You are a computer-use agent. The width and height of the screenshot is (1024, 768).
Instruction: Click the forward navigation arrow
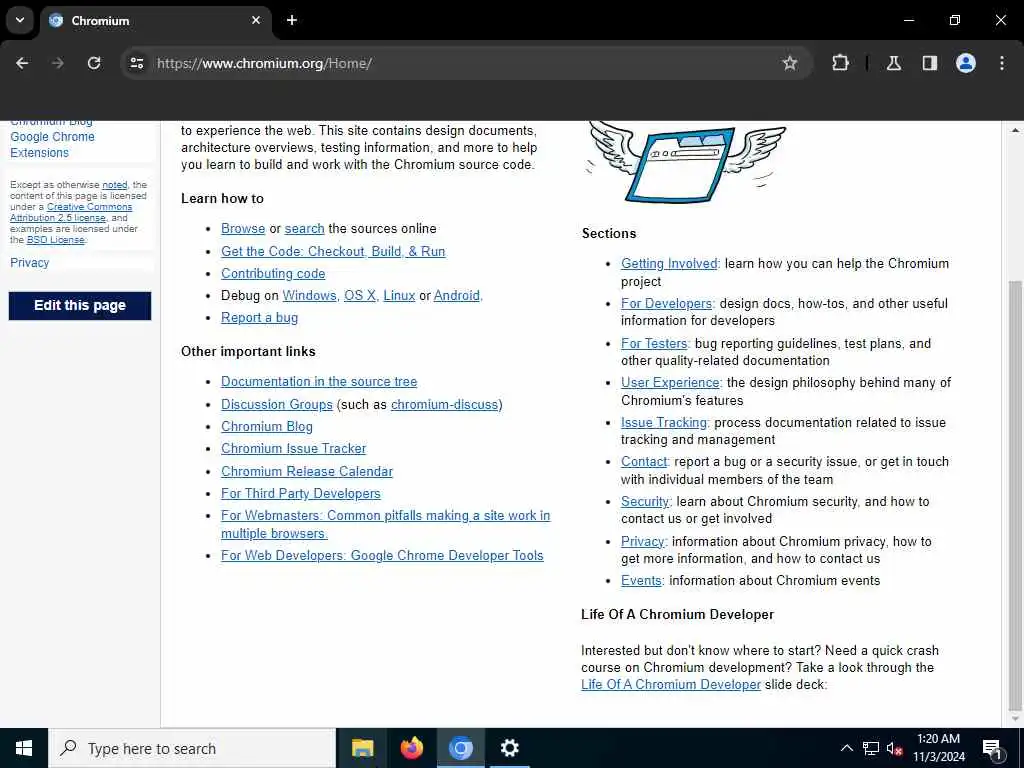[x=58, y=63]
